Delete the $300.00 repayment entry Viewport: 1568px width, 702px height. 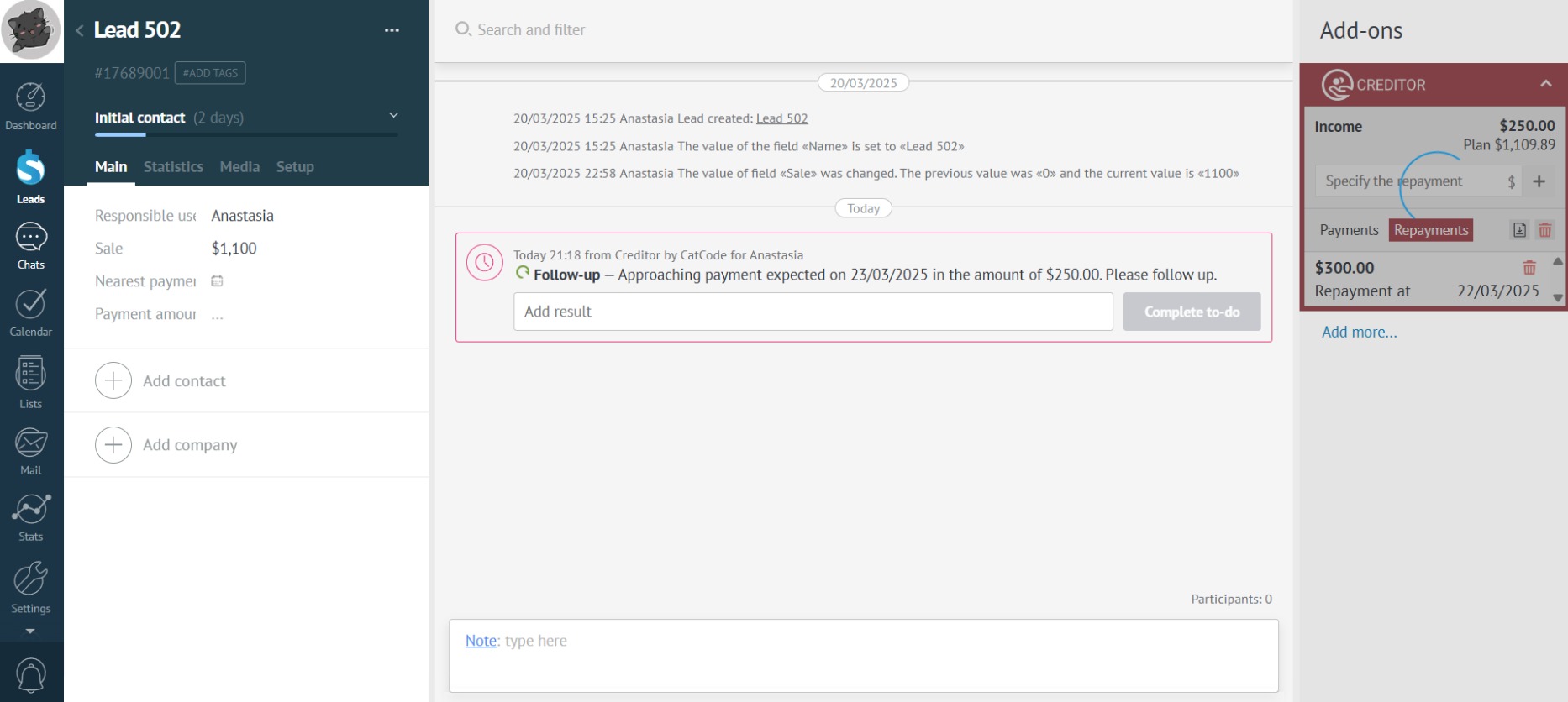[1529, 268]
